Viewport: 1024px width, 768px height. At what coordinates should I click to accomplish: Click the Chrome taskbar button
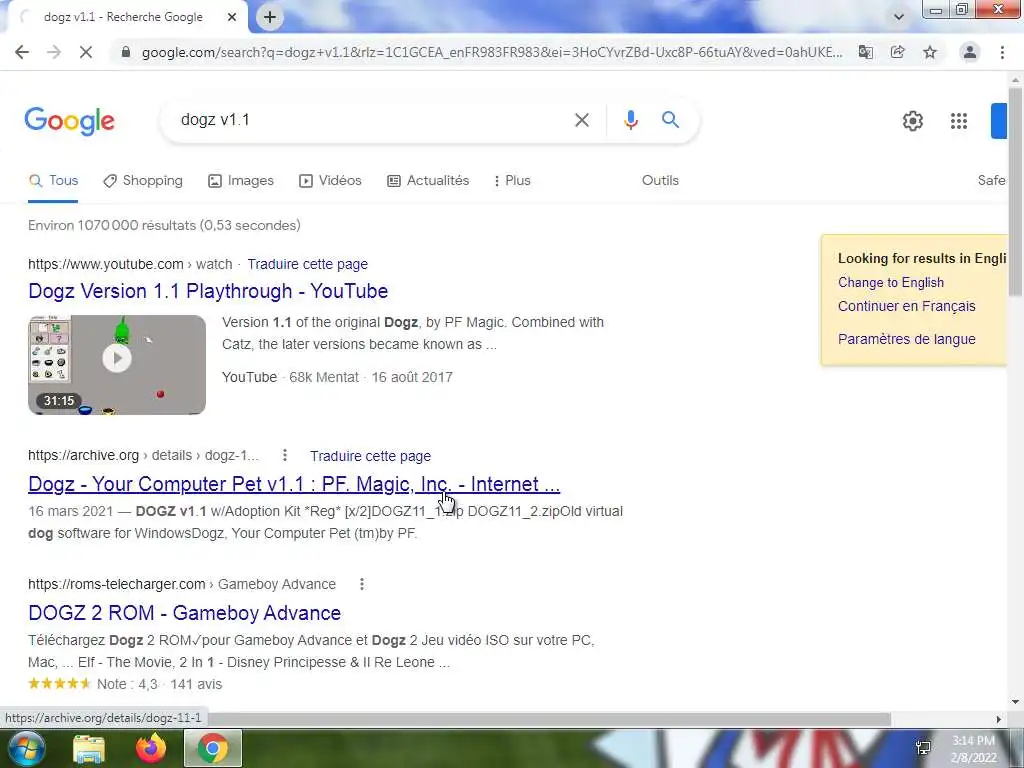pyautogui.click(x=213, y=748)
